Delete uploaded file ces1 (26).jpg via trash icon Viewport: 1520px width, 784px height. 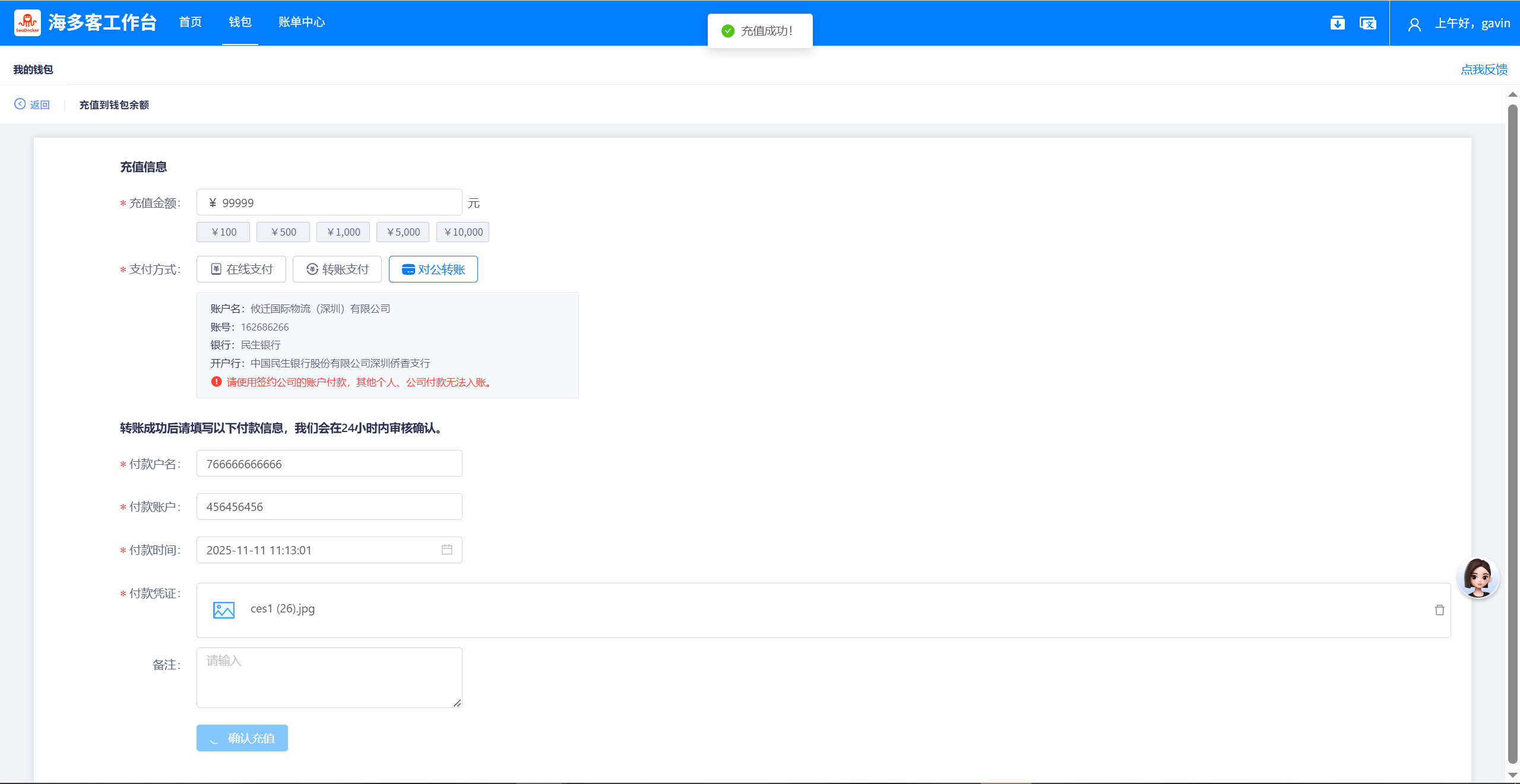1439,610
